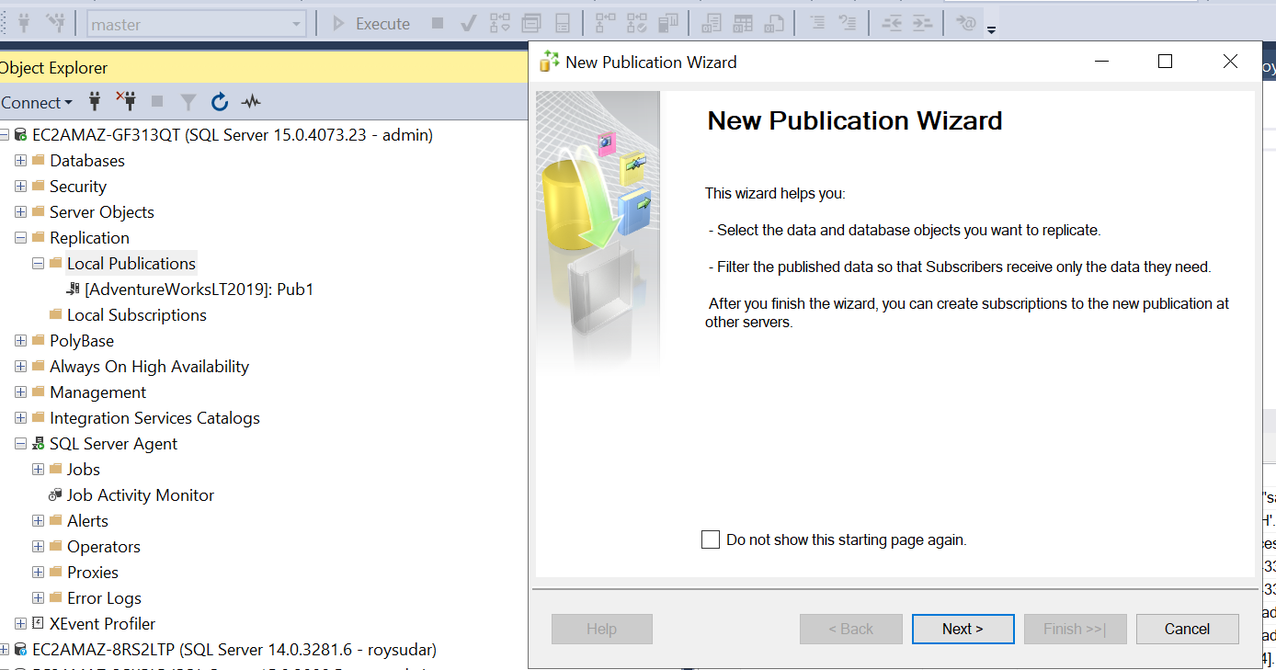The width and height of the screenshot is (1276, 670).
Task: Enable 'Do not show this starting page again'
Action: [x=711, y=539]
